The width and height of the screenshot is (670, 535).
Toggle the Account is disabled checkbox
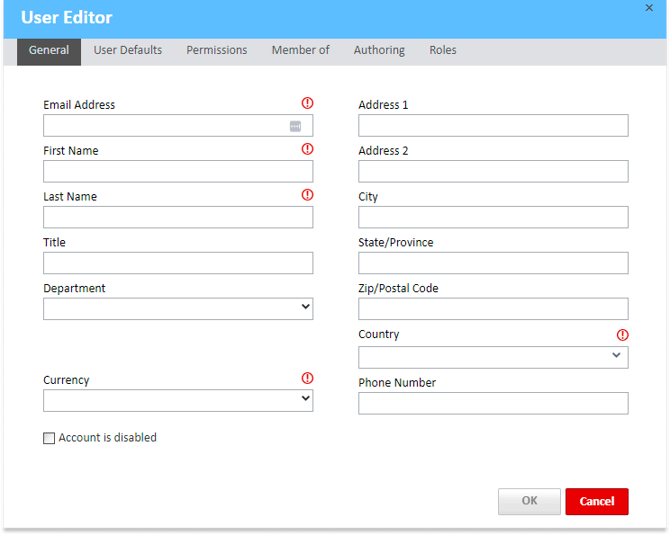(49, 438)
